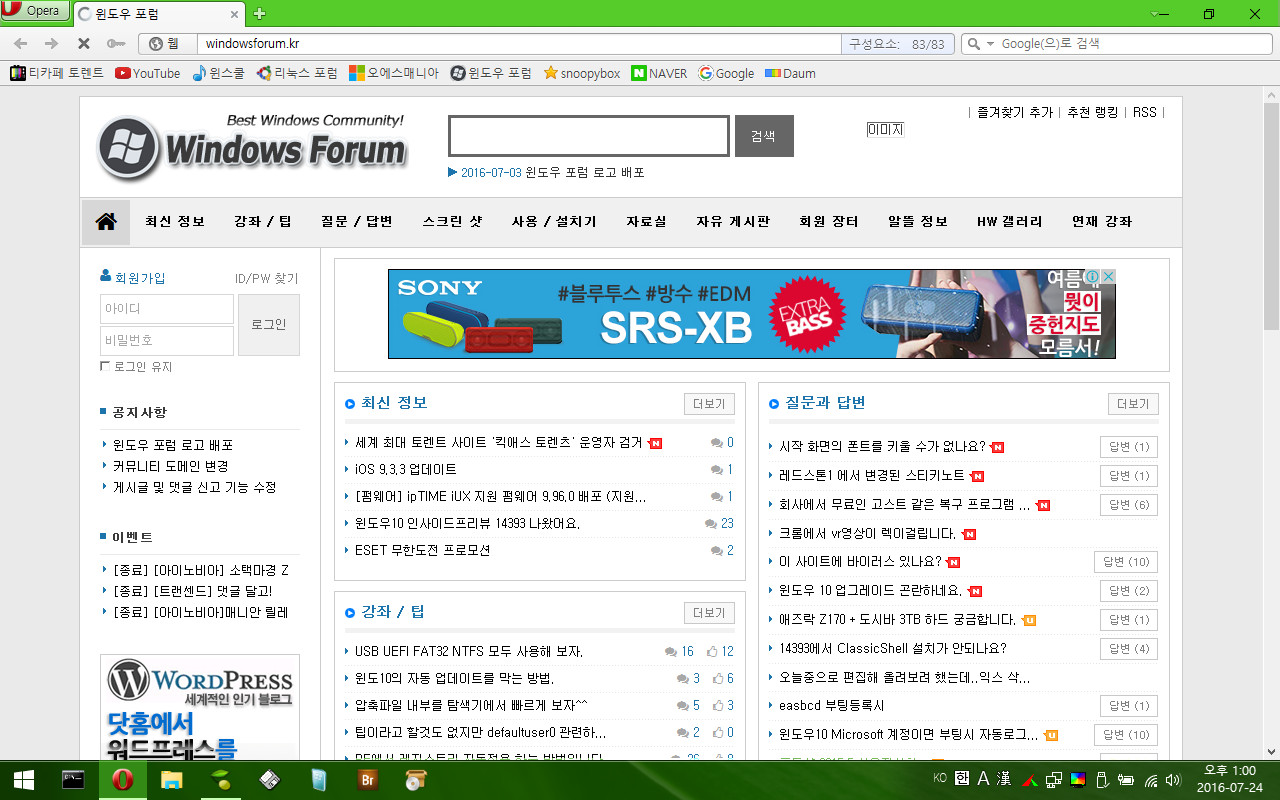This screenshot has width=1280, height=800.
Task: Click the 로그인 button
Action: [x=269, y=325]
